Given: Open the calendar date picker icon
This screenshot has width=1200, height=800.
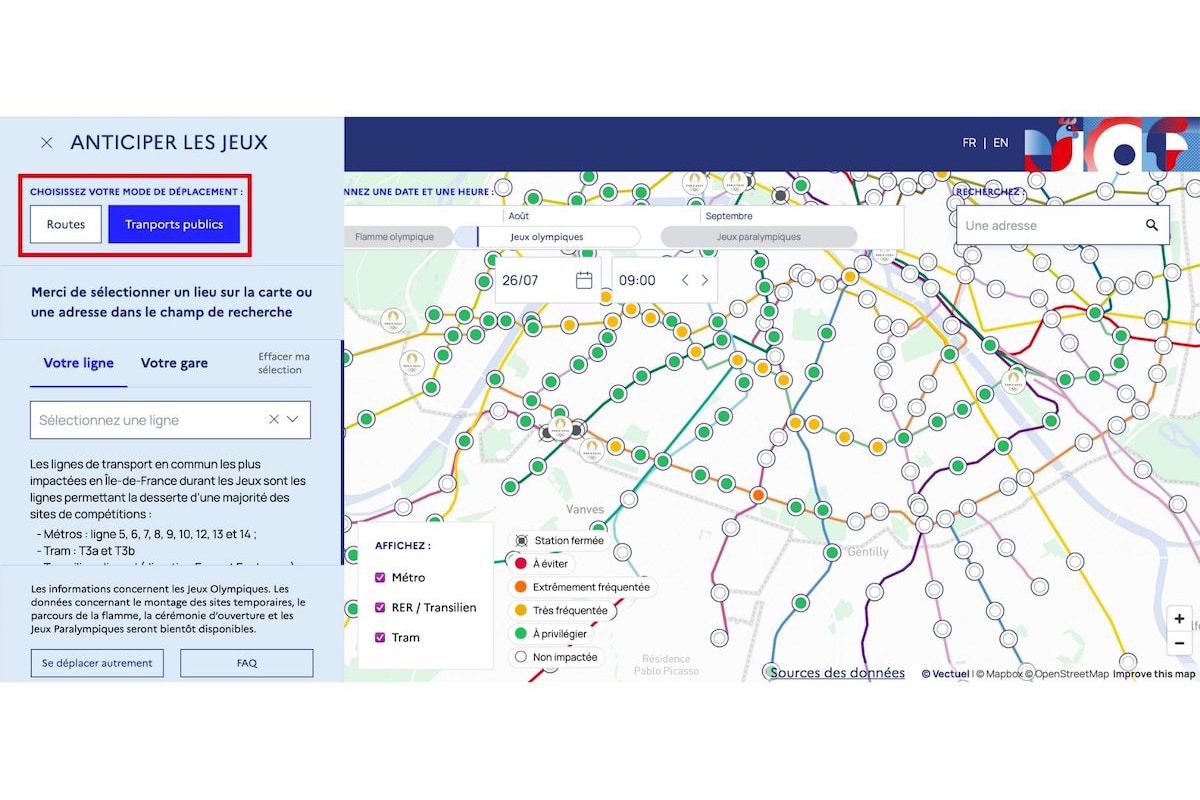Looking at the screenshot, I should 584,280.
